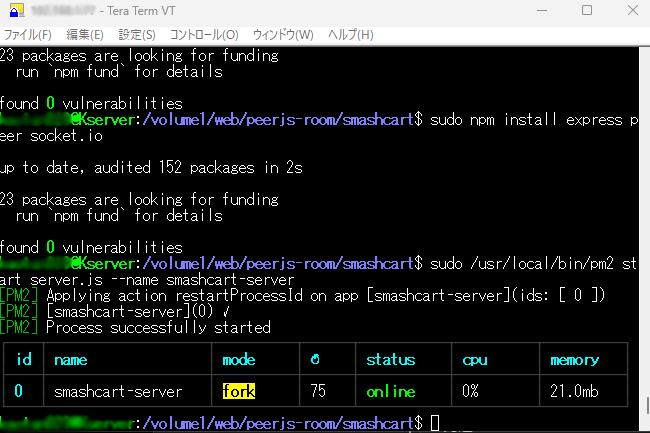This screenshot has width=650, height=433.
Task: Open the ファイル(F) menu
Action: [28, 35]
